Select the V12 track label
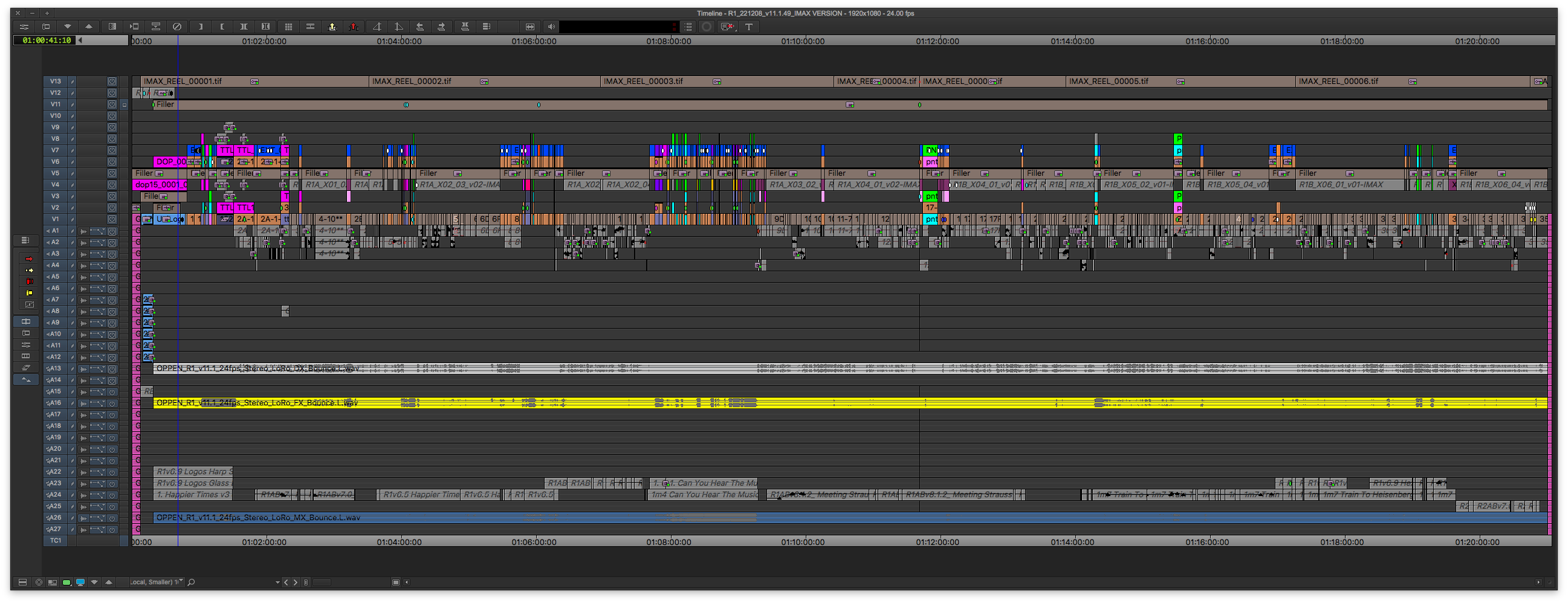The width and height of the screenshot is (1568, 603). click(55, 93)
